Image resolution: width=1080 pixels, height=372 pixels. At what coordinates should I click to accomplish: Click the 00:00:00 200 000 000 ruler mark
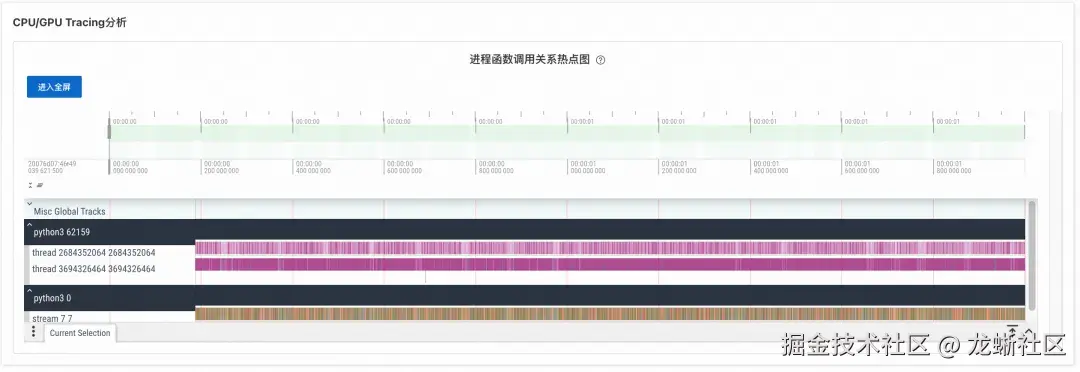[220, 167]
